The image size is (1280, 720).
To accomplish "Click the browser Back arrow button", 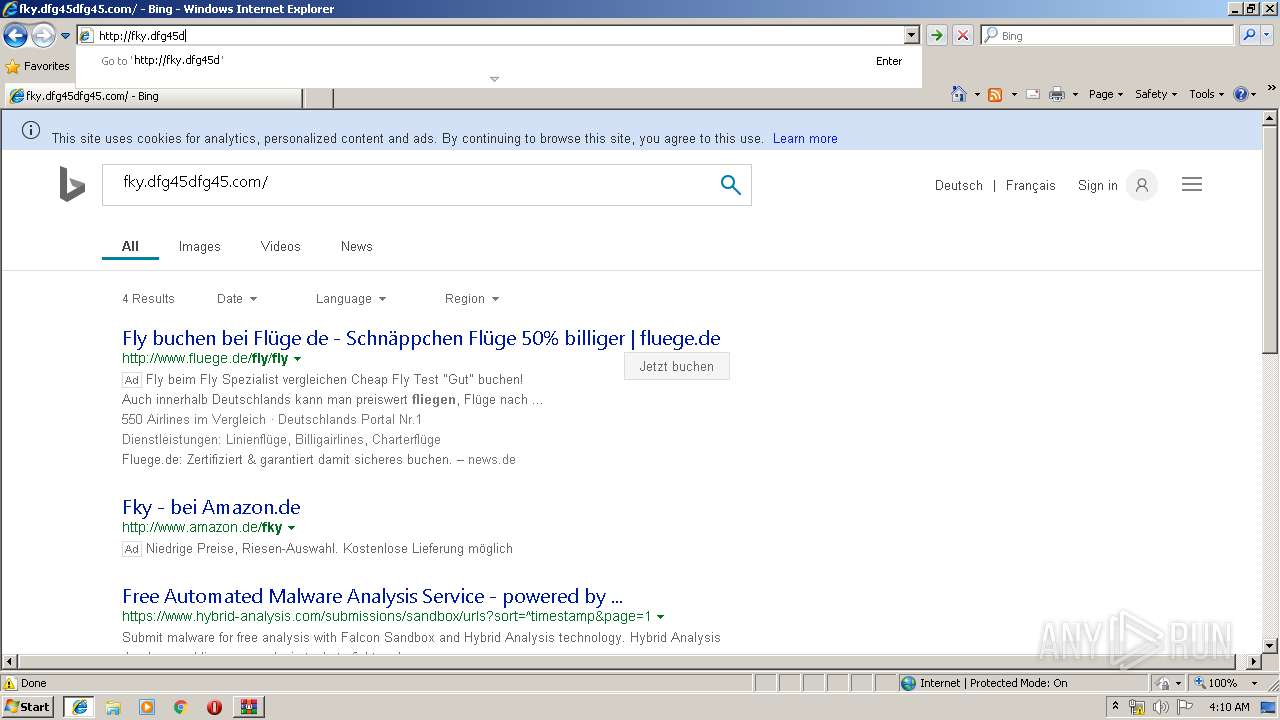I will pyautogui.click(x=15, y=36).
